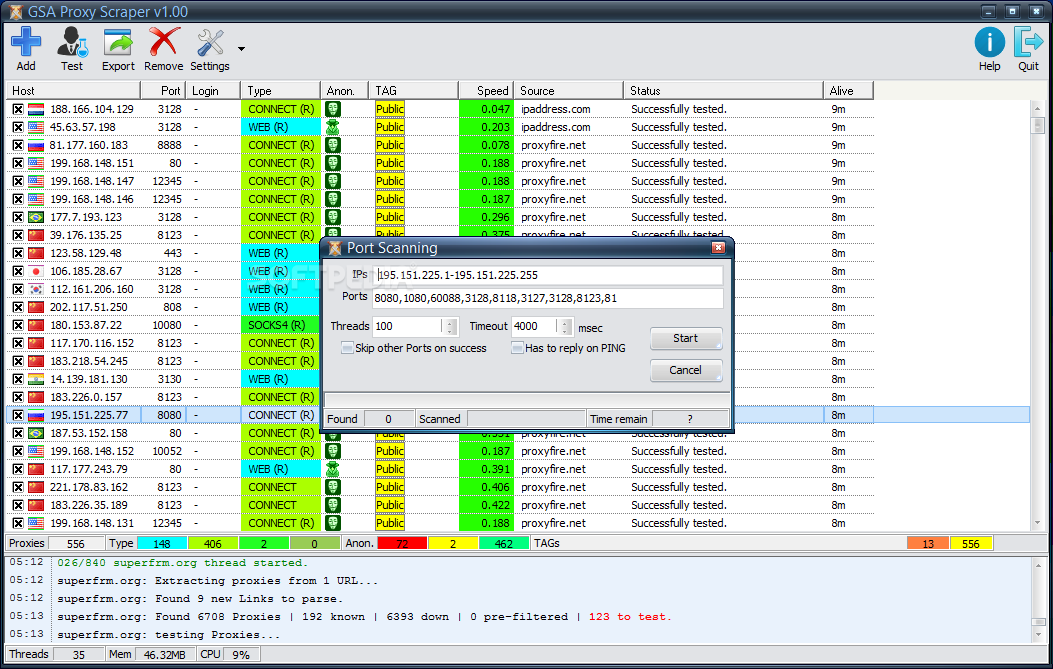Screen dimensions: 1053x669
Task: Click the anonymity icon for 188.166.104.129
Action: coord(332,109)
